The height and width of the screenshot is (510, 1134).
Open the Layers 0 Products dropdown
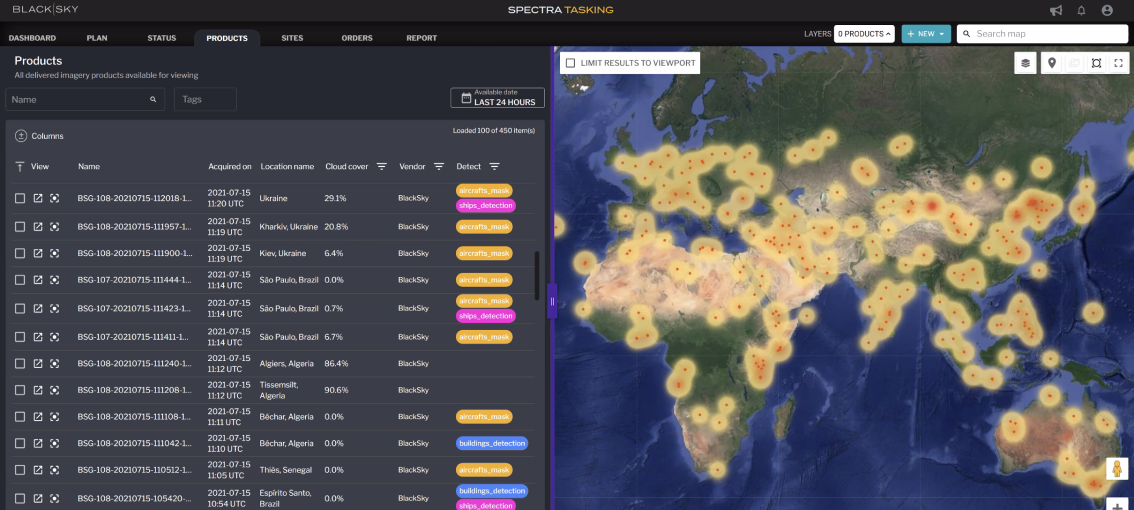(x=864, y=34)
